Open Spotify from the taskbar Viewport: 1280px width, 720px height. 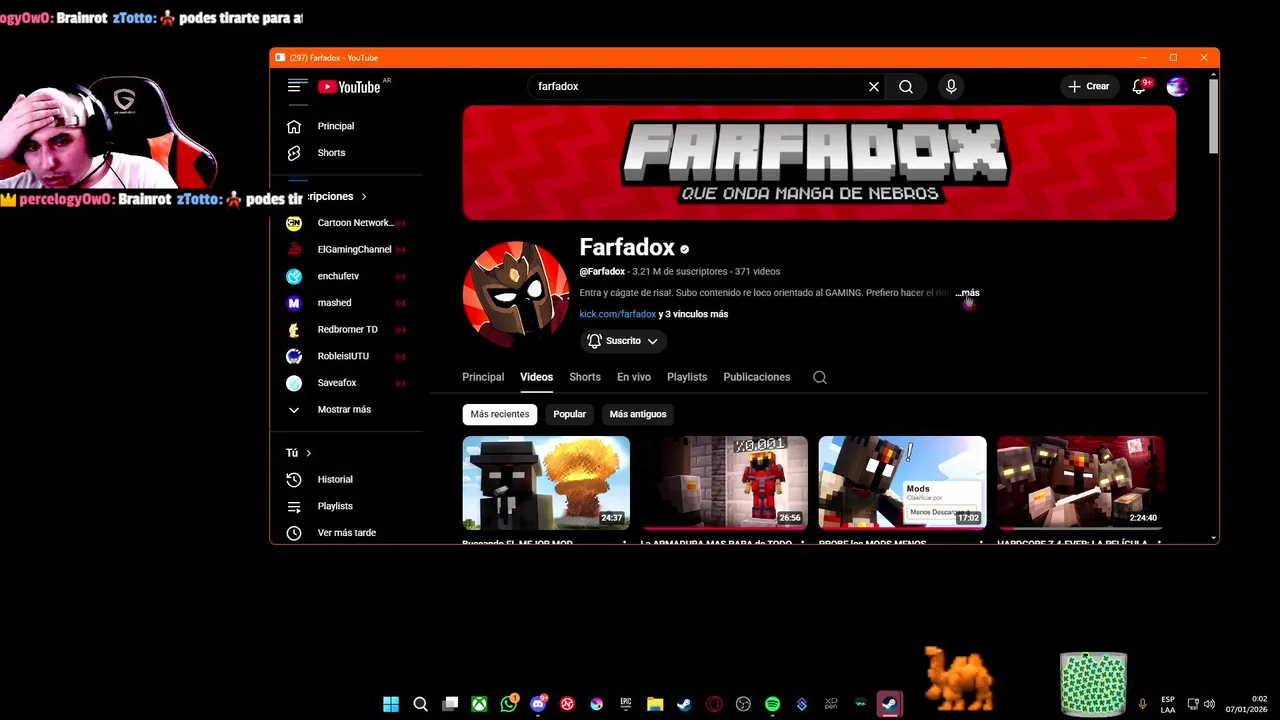772,704
